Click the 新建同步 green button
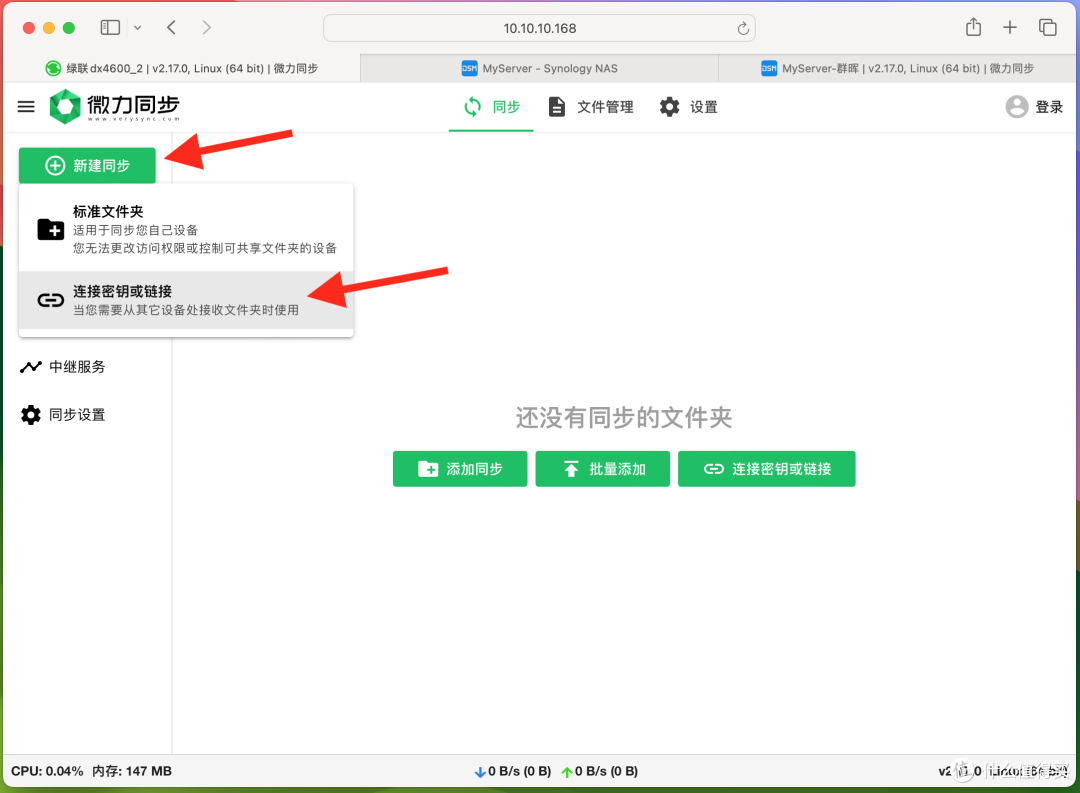Image resolution: width=1080 pixels, height=793 pixels. [87, 165]
